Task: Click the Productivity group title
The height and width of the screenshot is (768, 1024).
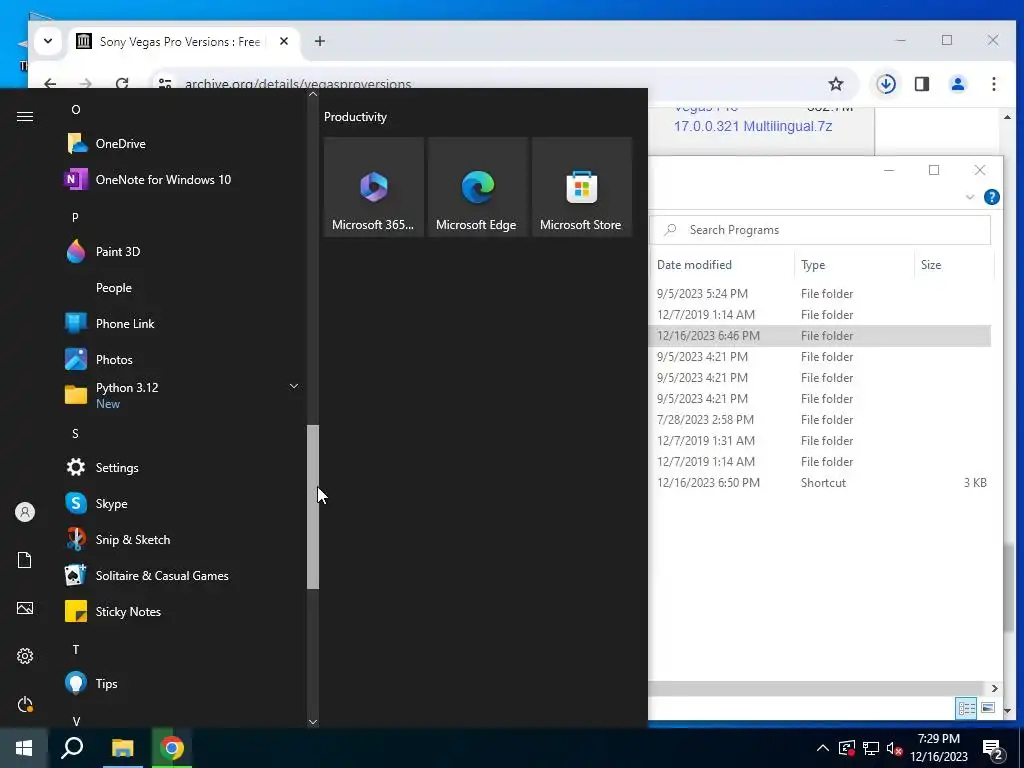Action: pos(355,117)
